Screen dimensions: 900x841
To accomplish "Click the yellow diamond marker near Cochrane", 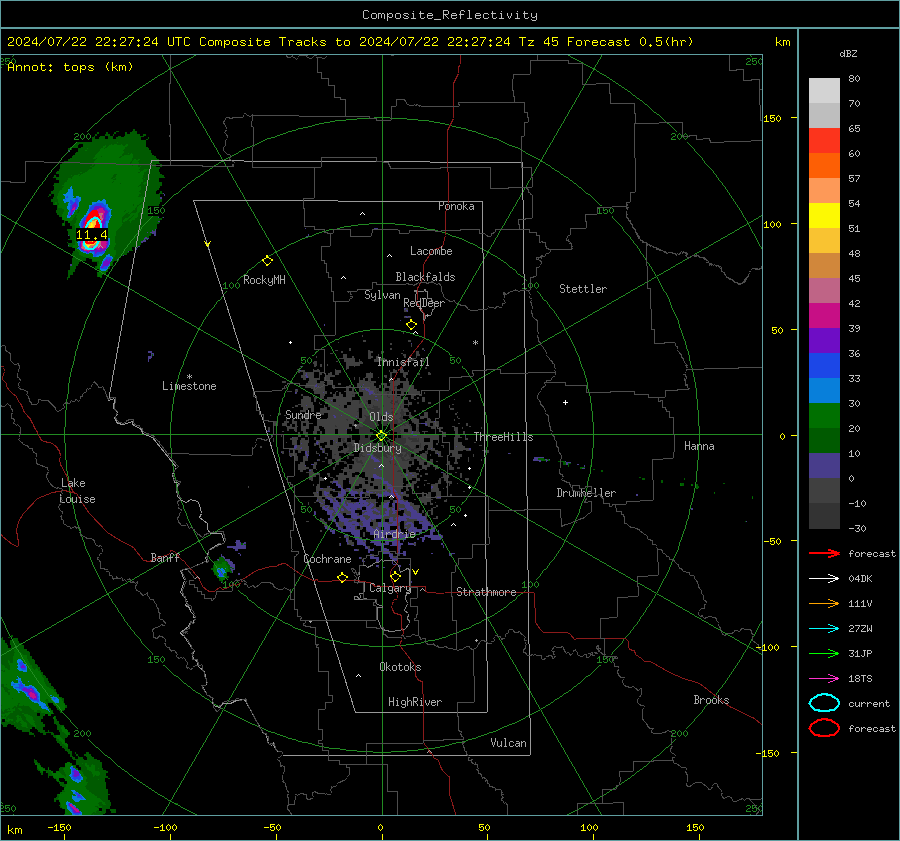I will point(343,577).
